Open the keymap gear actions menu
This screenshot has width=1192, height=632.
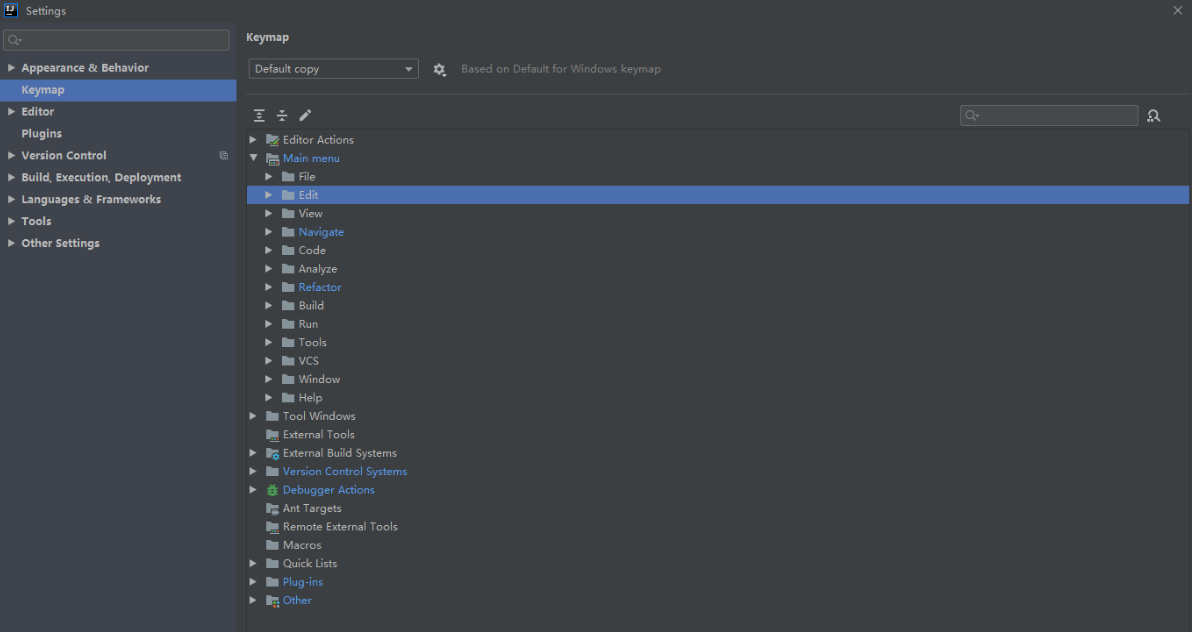(x=439, y=69)
